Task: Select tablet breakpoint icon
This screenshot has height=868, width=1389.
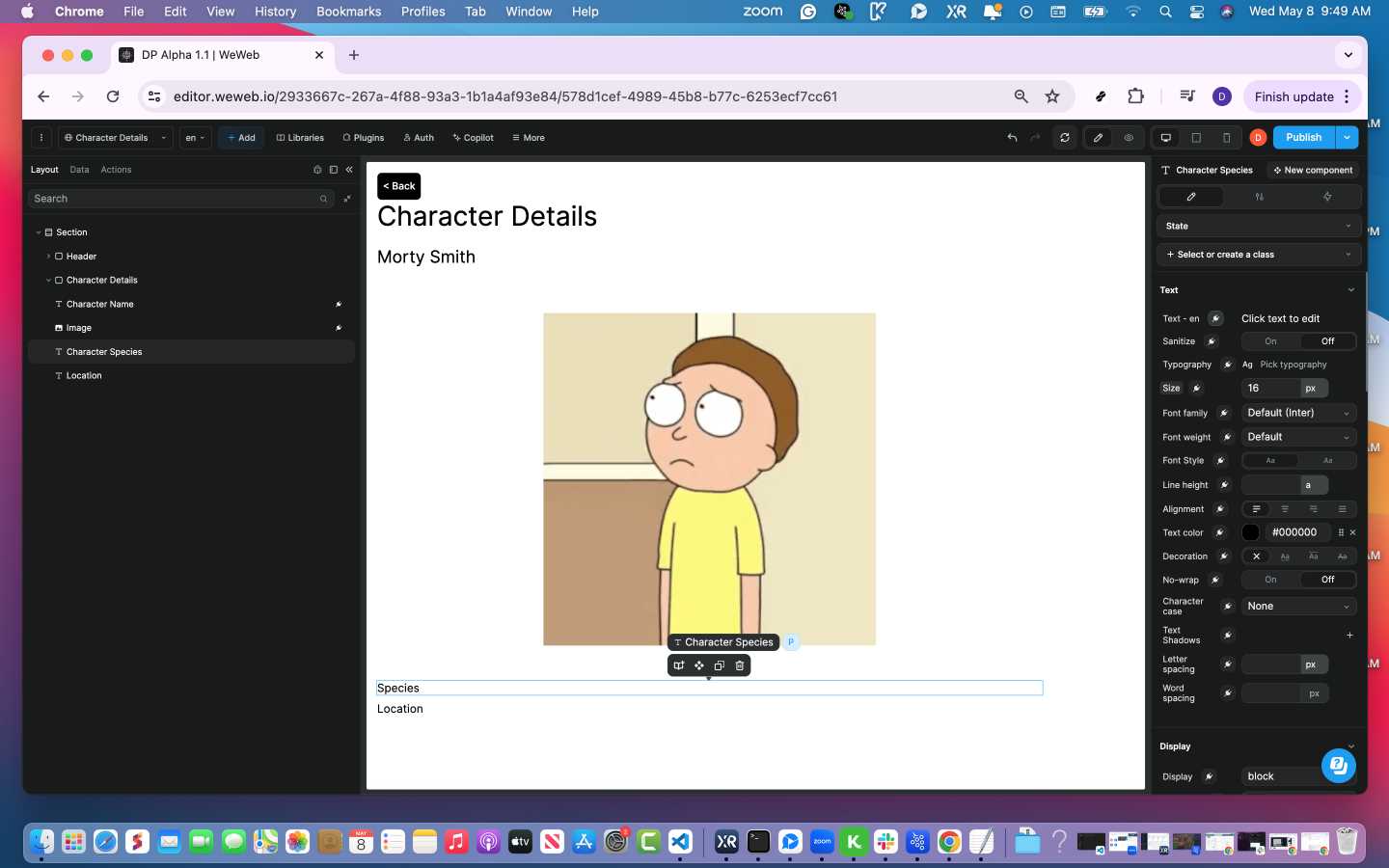Action: click(x=1196, y=138)
